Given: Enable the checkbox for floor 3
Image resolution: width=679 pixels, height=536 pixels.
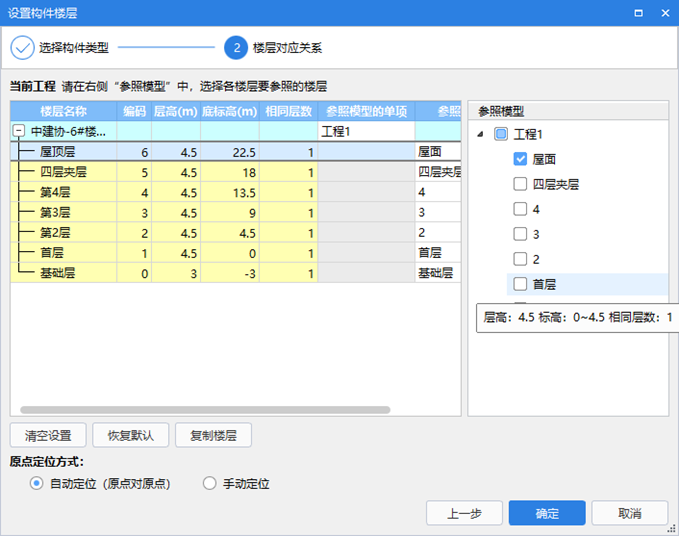Looking at the screenshot, I should (x=520, y=234).
